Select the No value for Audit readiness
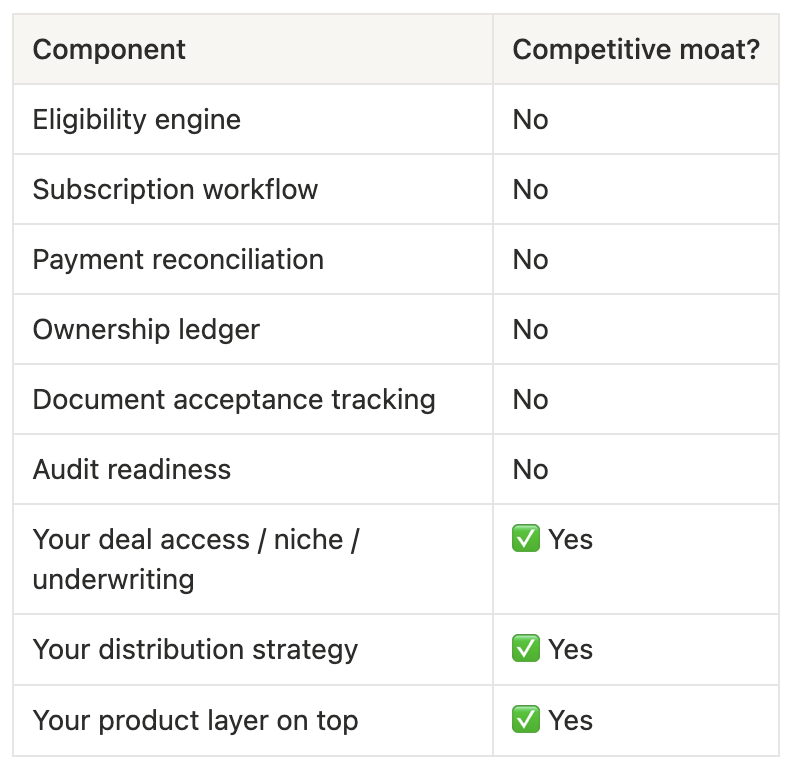This screenshot has height=768, width=792. coord(530,470)
